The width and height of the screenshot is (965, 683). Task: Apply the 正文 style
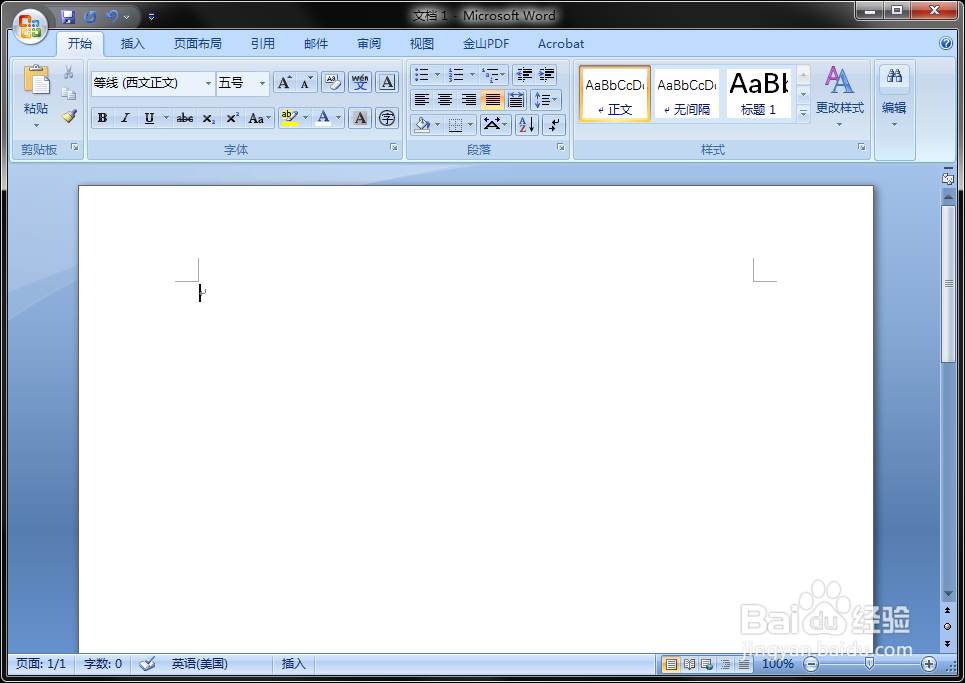click(x=615, y=94)
